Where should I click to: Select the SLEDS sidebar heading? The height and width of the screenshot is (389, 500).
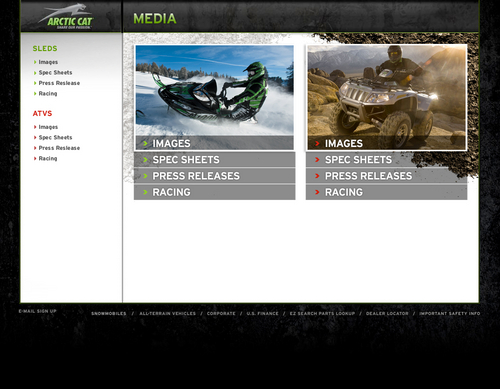[45, 48]
